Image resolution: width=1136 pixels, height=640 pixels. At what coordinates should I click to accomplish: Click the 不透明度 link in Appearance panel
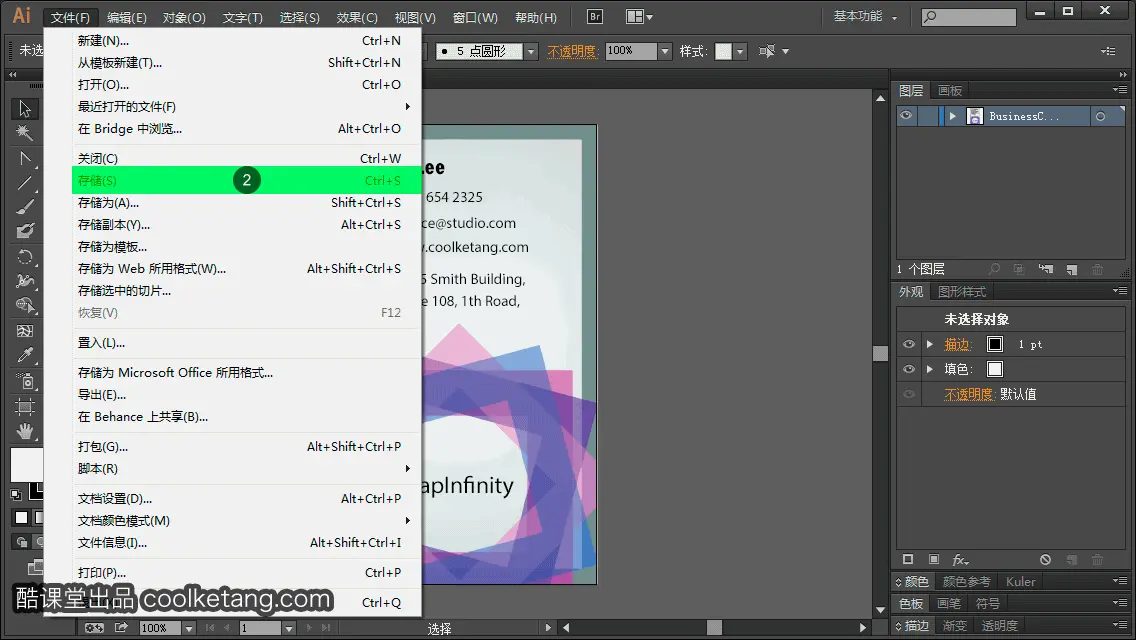(x=968, y=394)
